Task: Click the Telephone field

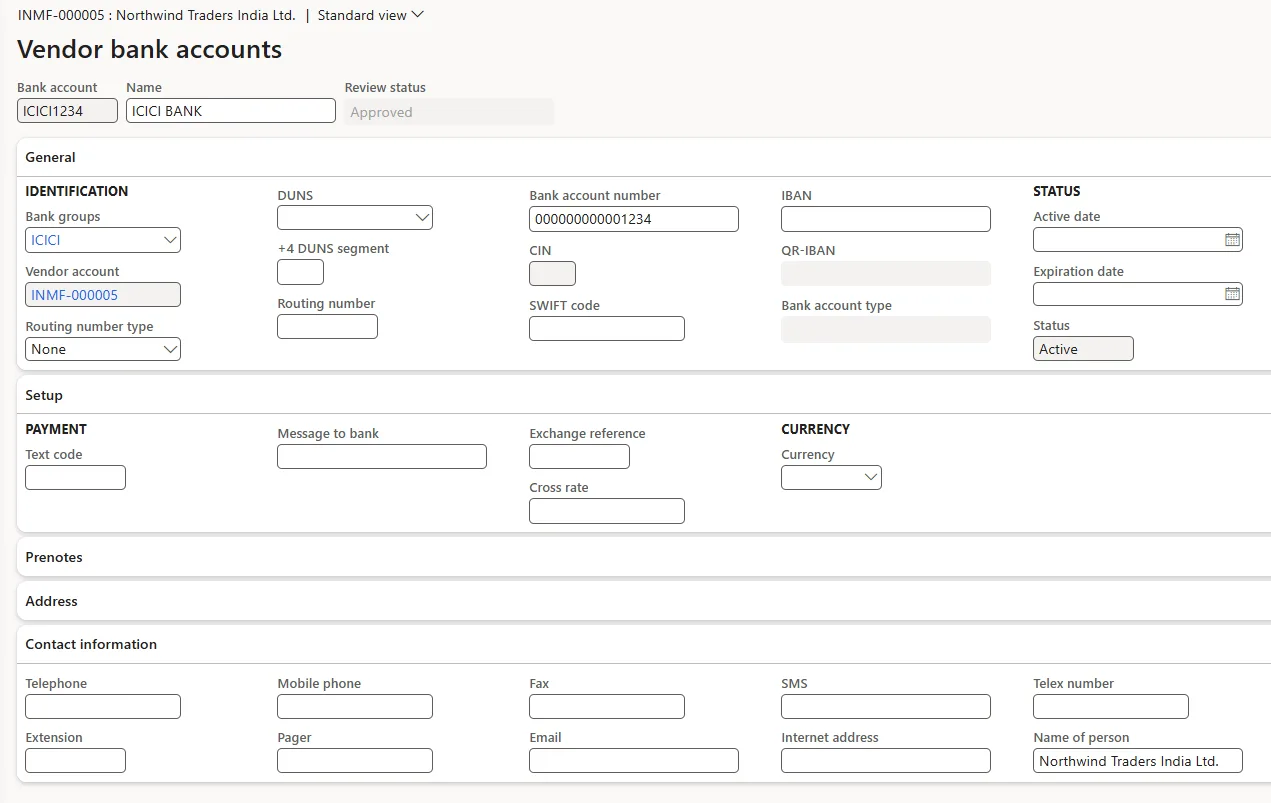Action: [x=103, y=706]
